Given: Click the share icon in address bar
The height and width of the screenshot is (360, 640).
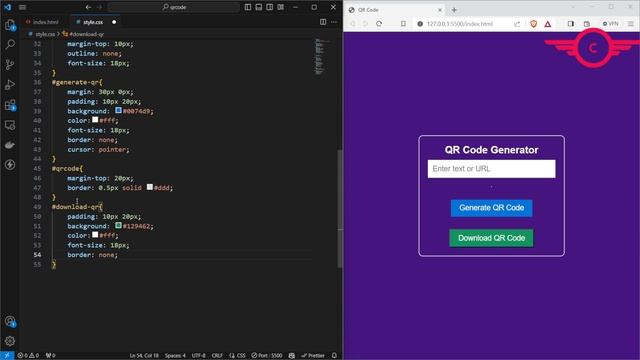Looking at the screenshot, I should pyautogui.click(x=517, y=24).
